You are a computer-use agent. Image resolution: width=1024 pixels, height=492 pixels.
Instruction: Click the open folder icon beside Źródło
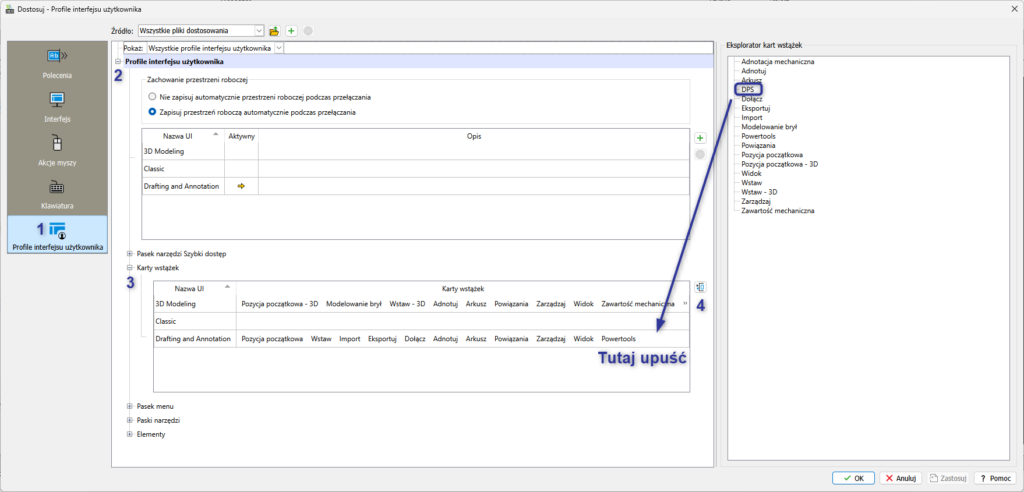pyautogui.click(x=274, y=31)
